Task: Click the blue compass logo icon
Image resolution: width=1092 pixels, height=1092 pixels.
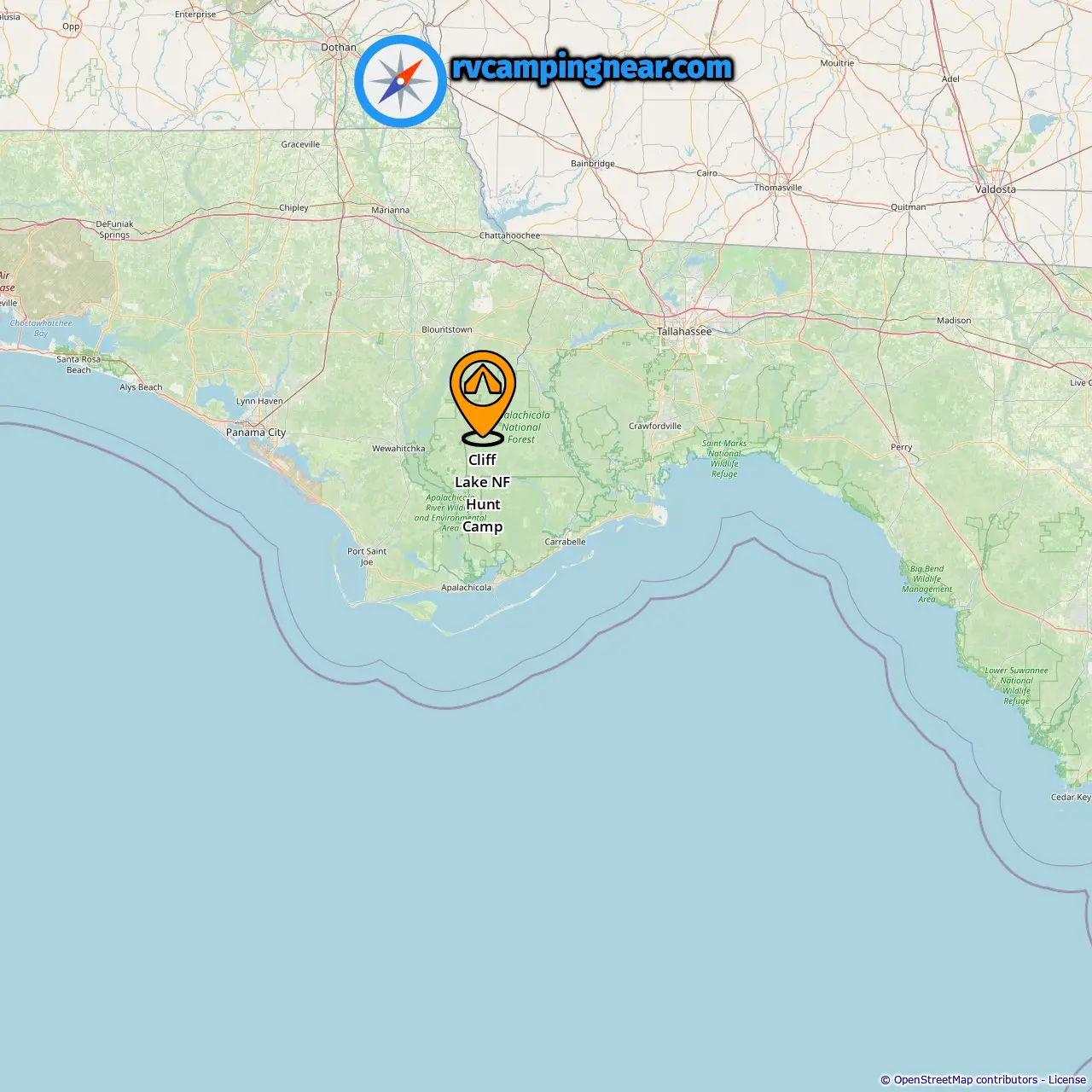Action: tap(400, 81)
